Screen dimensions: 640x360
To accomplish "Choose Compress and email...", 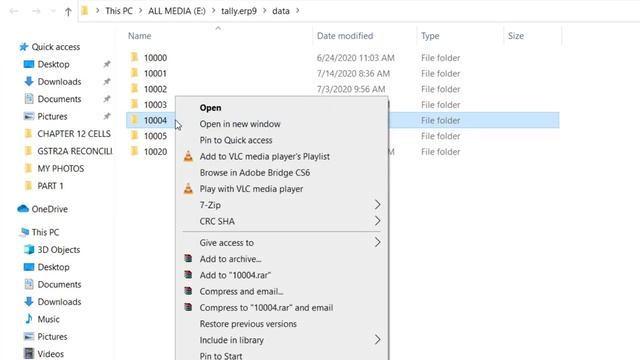I will 282,291.
